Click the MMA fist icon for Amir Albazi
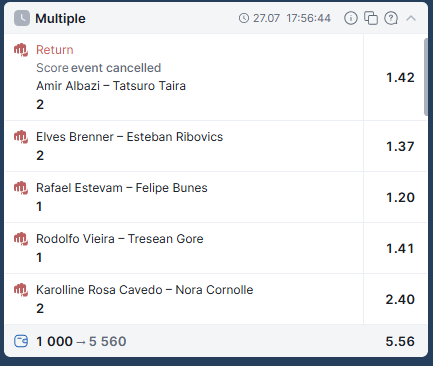This screenshot has height=366, width=433. pos(21,50)
